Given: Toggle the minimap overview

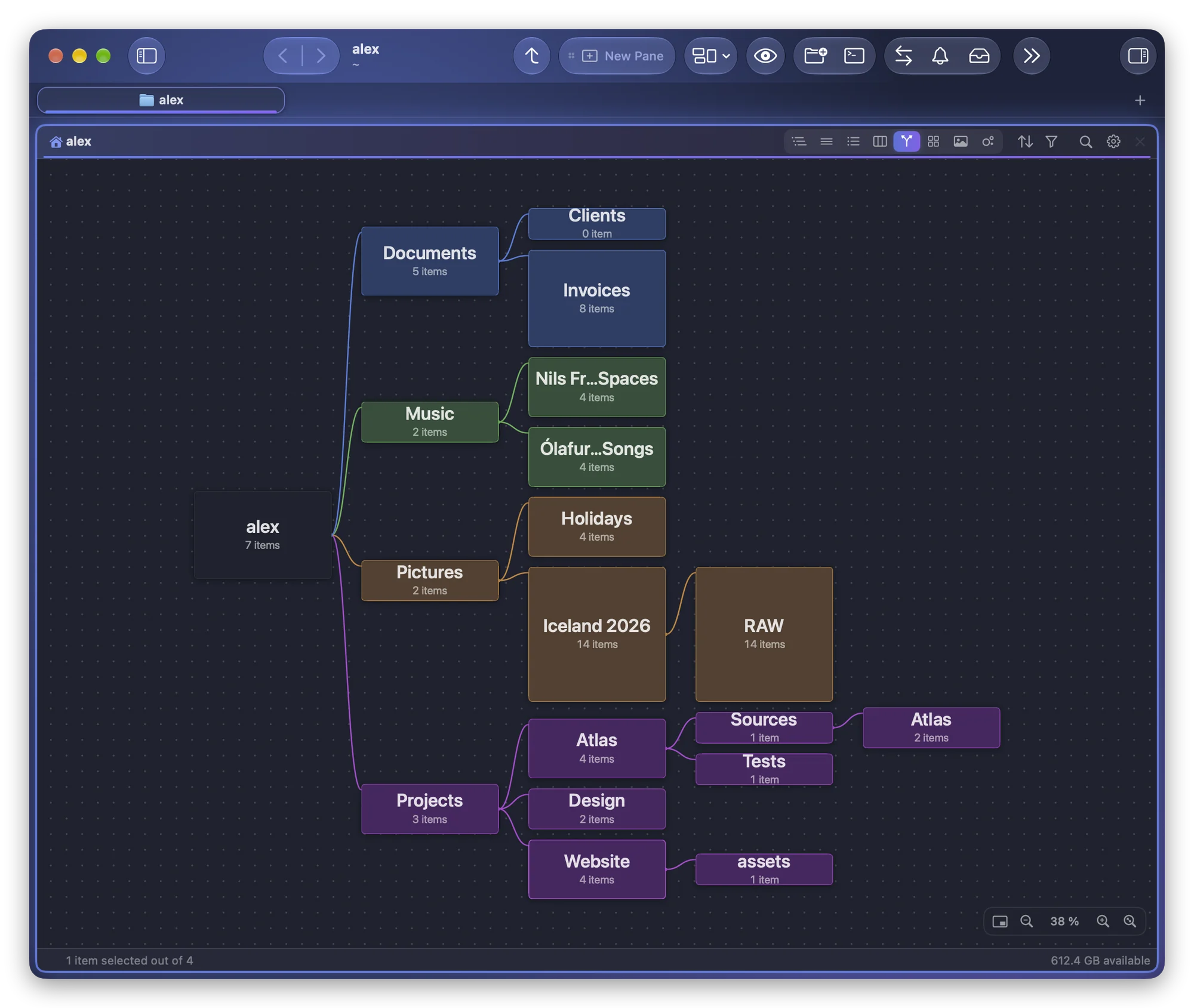Looking at the screenshot, I should pyautogui.click(x=1000, y=921).
